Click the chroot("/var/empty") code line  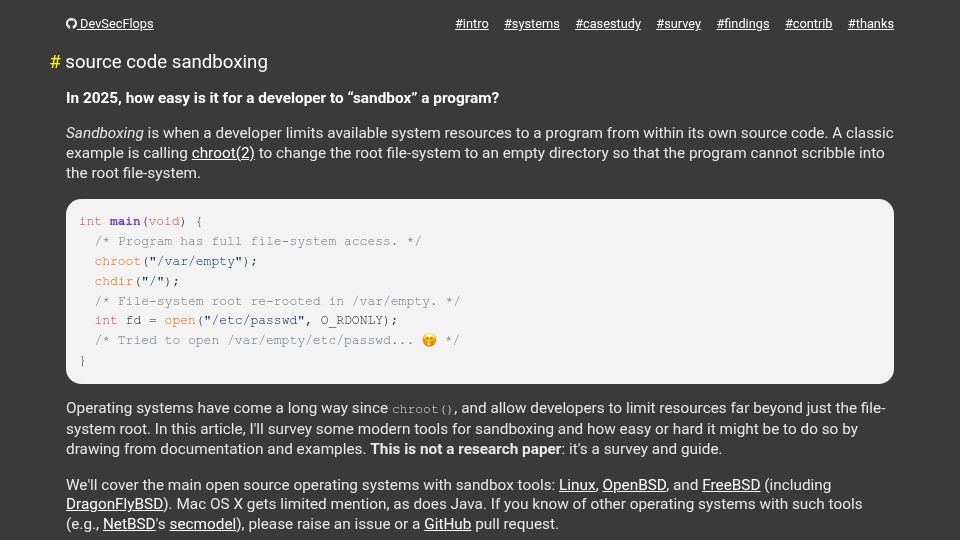(176, 261)
